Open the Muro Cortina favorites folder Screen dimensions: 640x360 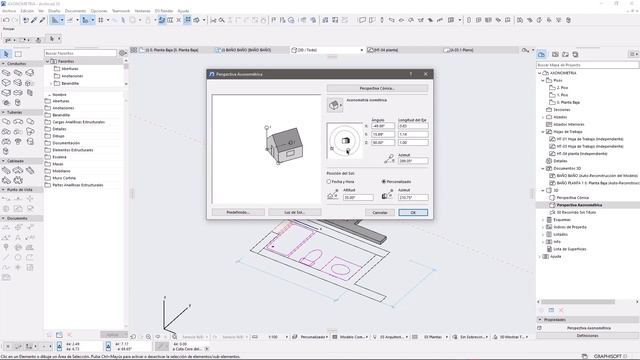click(64, 178)
